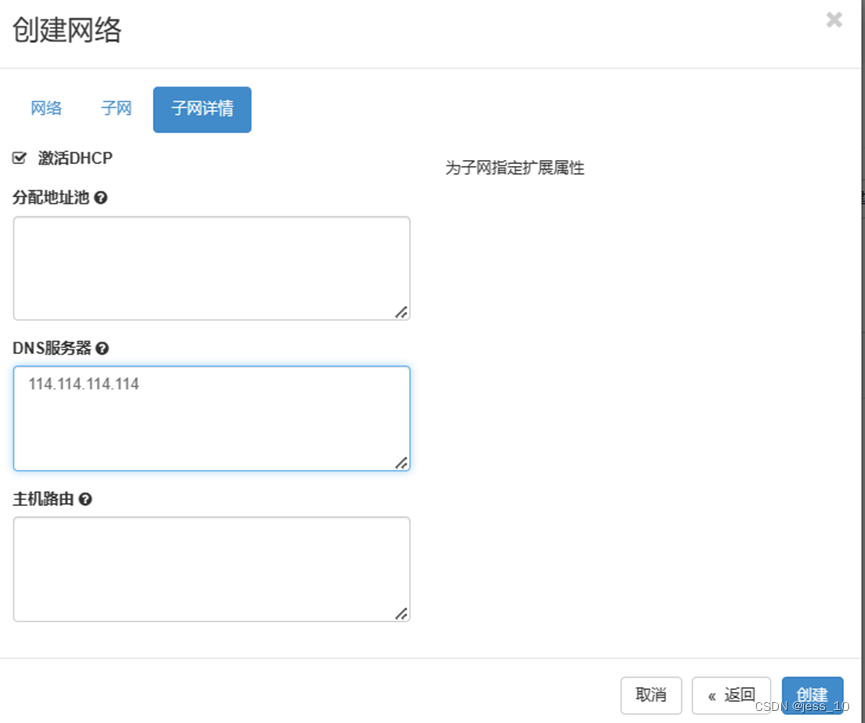Toggle the 激活DHCP checkbox
This screenshot has height=723, width=865.
[19, 158]
